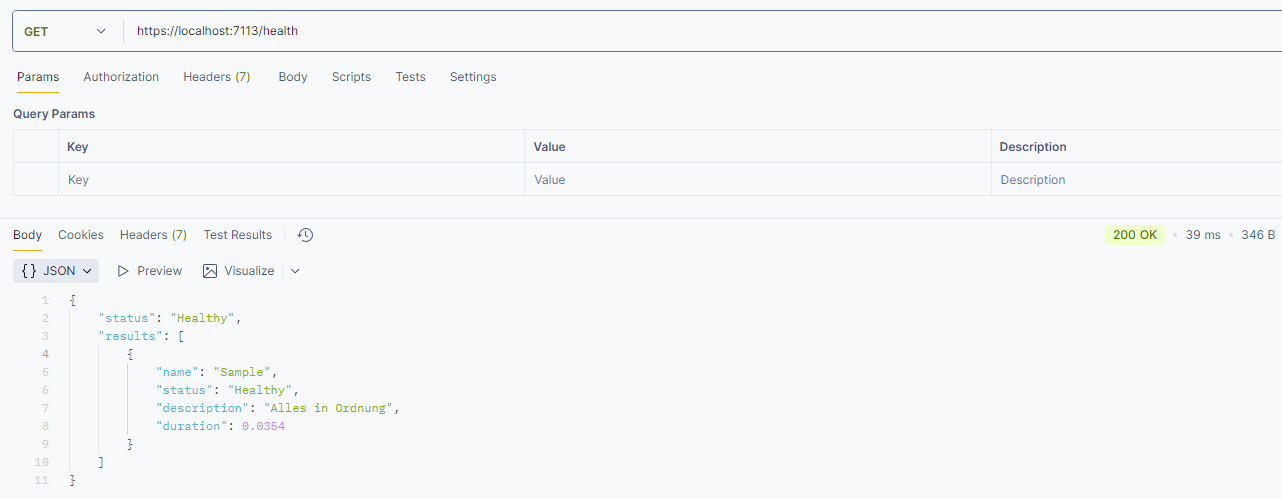The image size is (1282, 499).
Task: Expand the Visualize options chevron
Action: click(295, 271)
